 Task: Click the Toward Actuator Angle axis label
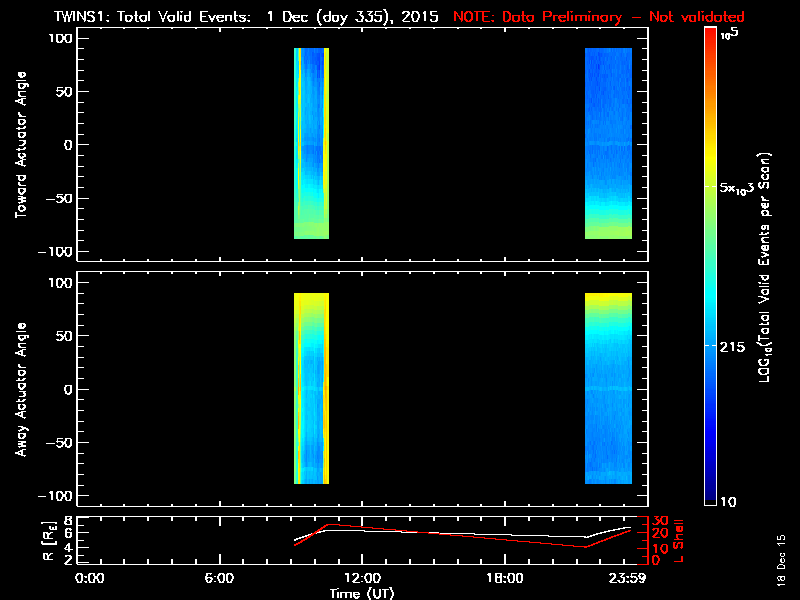tap(20, 145)
